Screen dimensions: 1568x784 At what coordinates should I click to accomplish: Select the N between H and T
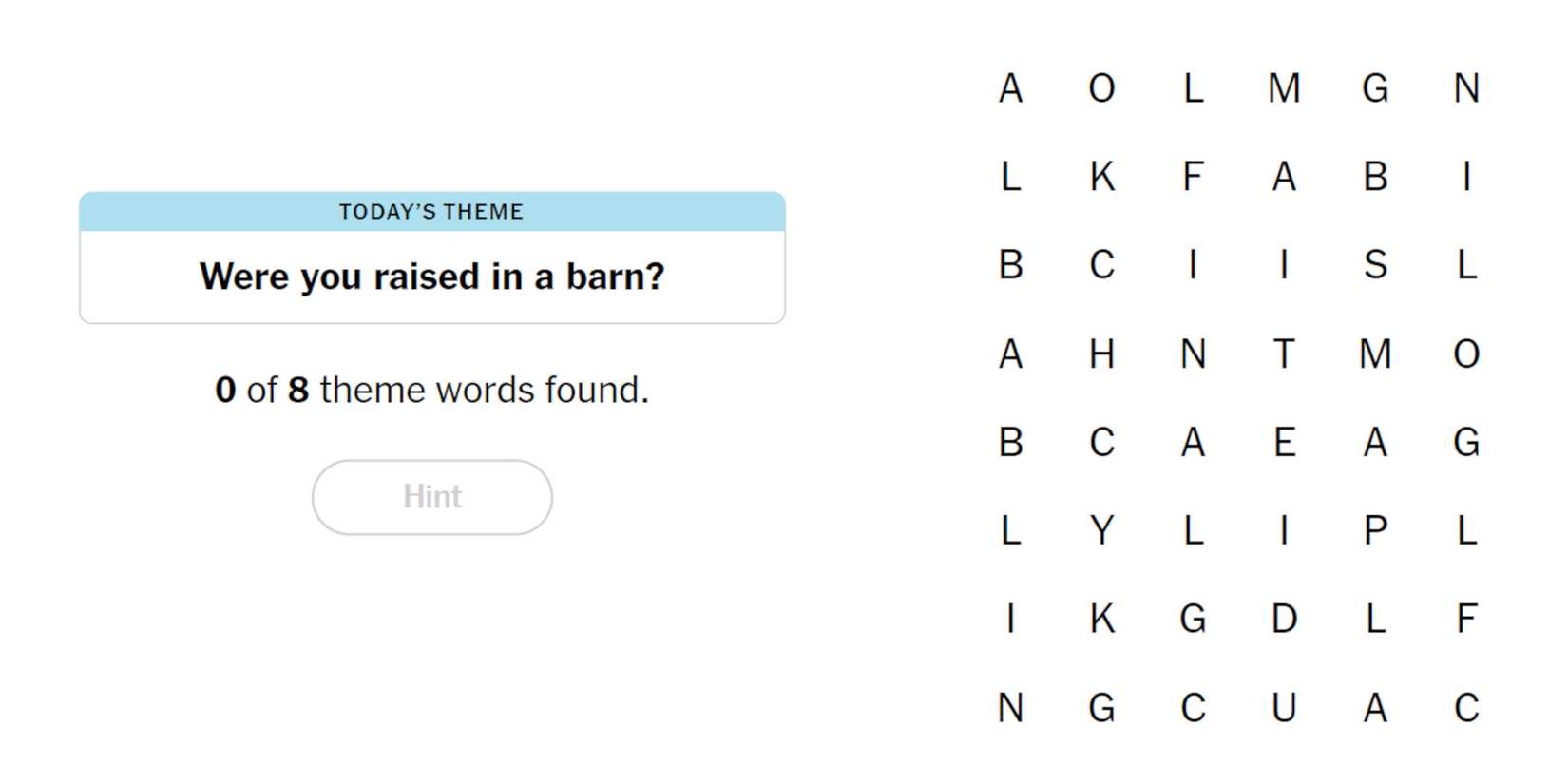1193,354
